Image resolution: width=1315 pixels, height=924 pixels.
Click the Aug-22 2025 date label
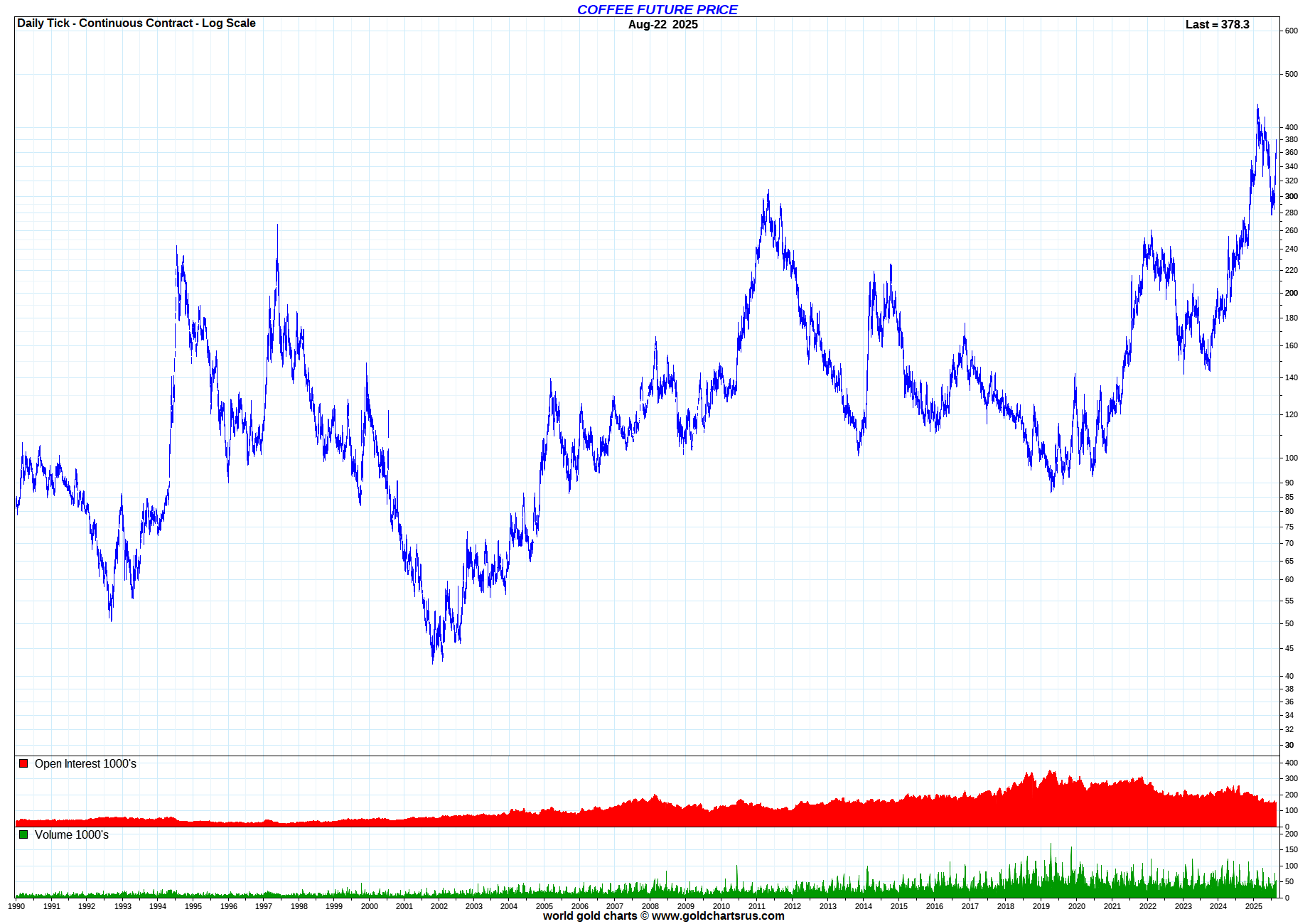pyautogui.click(x=662, y=24)
